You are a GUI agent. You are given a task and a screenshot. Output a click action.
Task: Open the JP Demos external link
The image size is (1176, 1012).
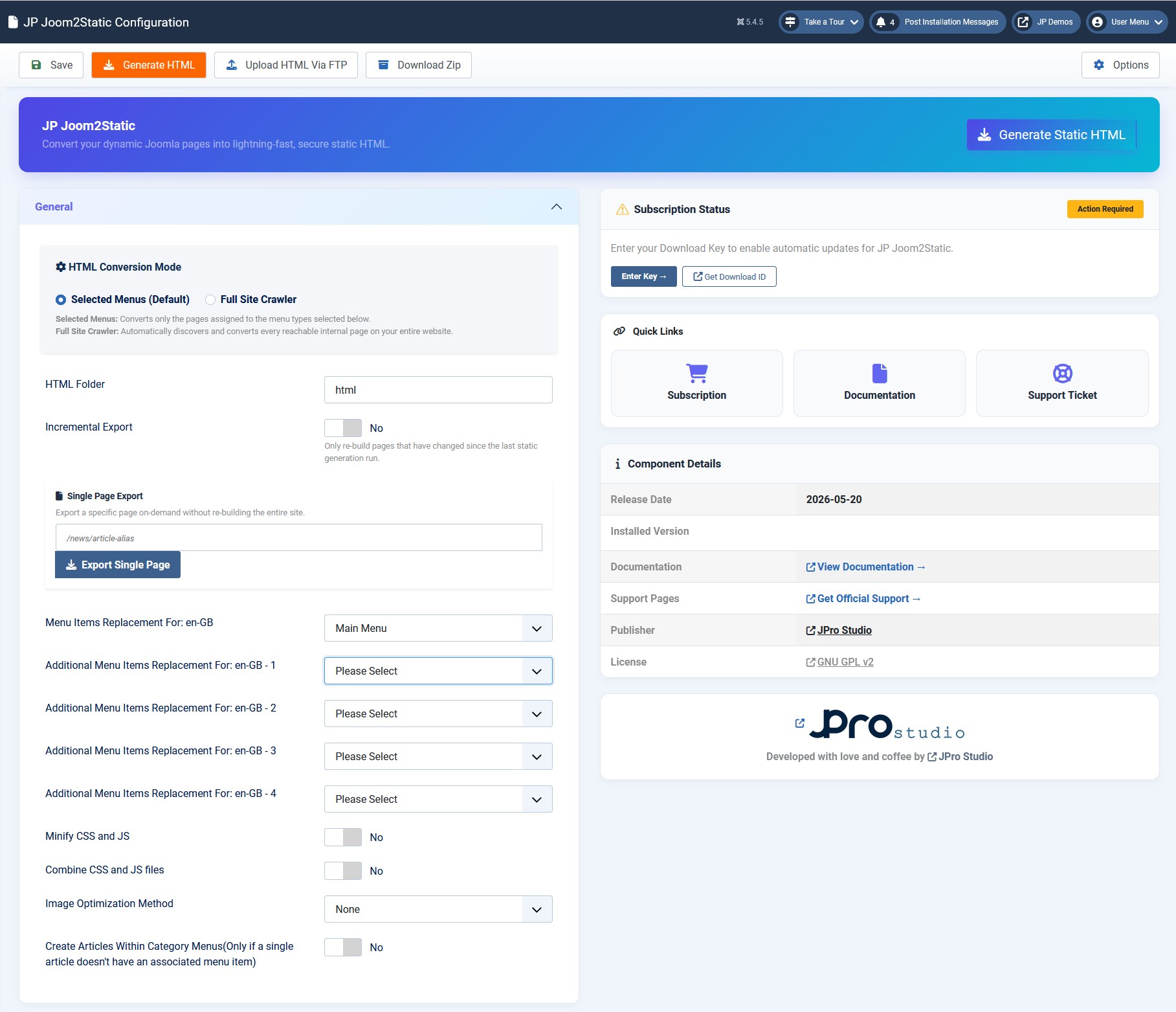pos(1046,22)
